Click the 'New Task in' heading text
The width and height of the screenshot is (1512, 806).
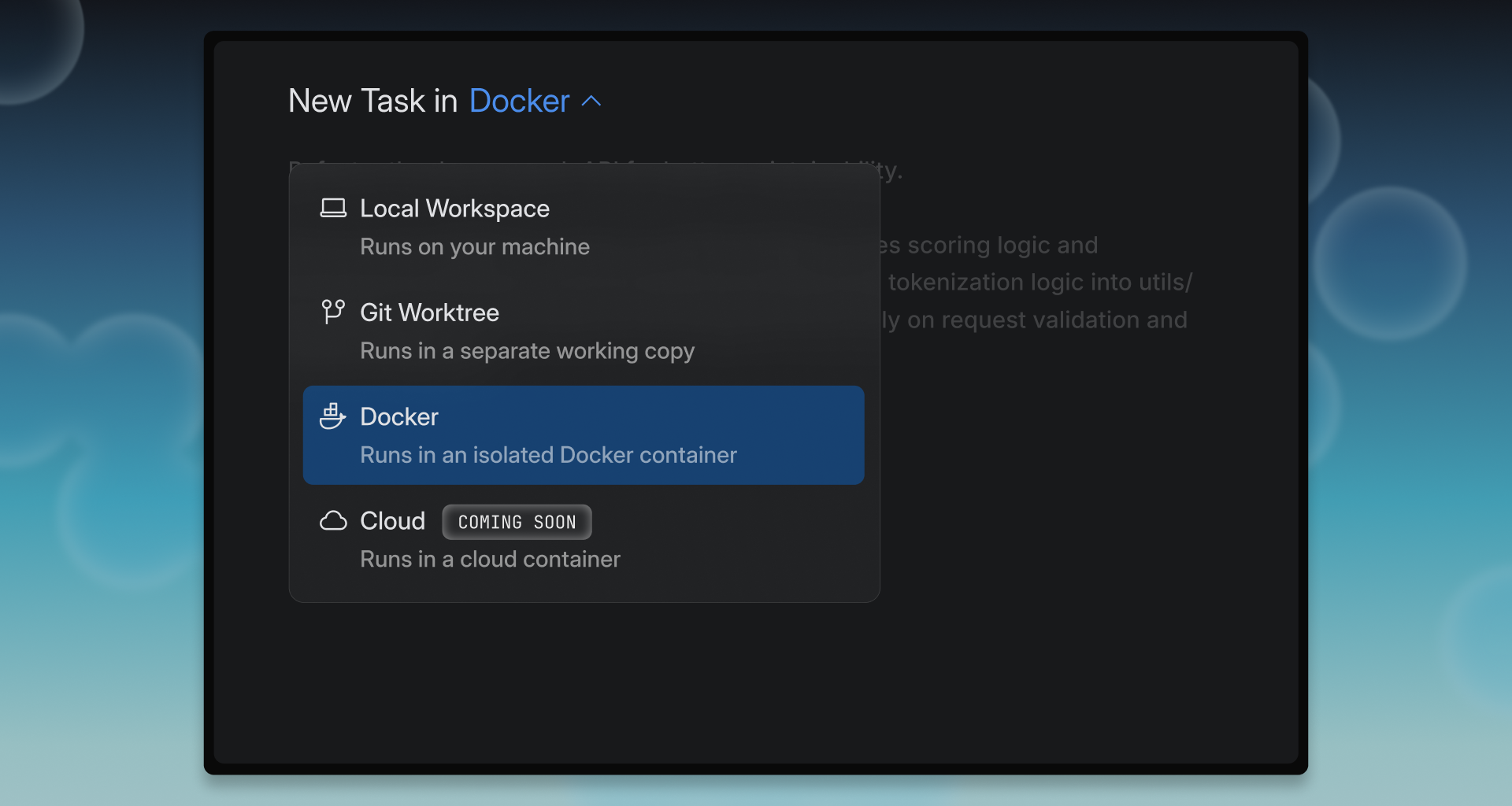372,101
